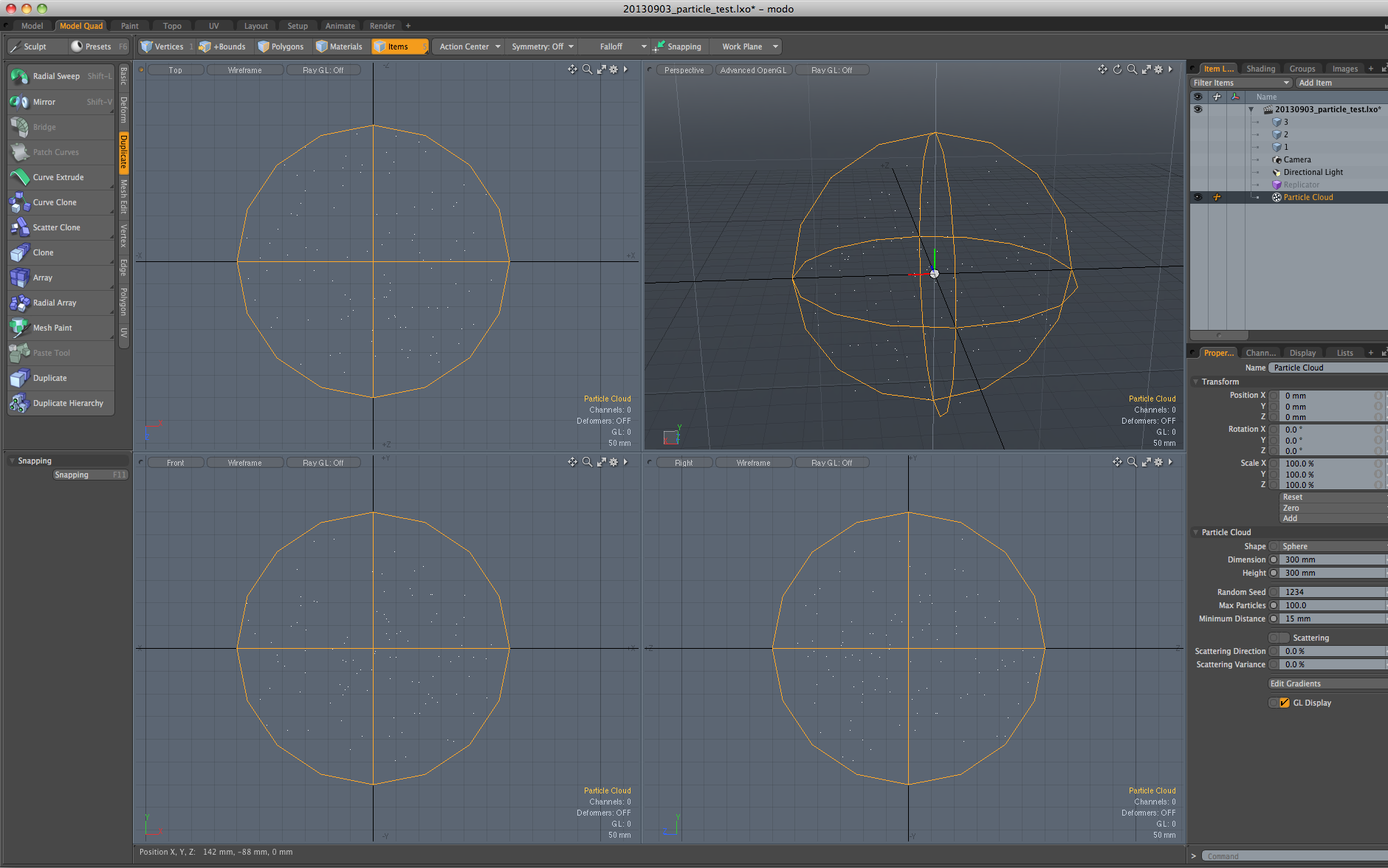1388x868 pixels.
Task: Toggle visibility eye of the scene file row
Action: [x=1198, y=109]
